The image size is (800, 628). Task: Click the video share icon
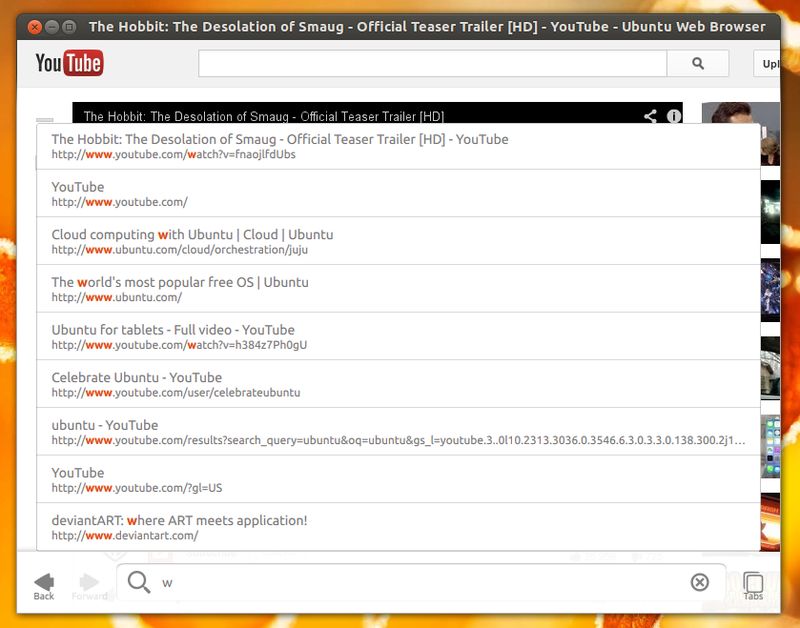coord(650,116)
